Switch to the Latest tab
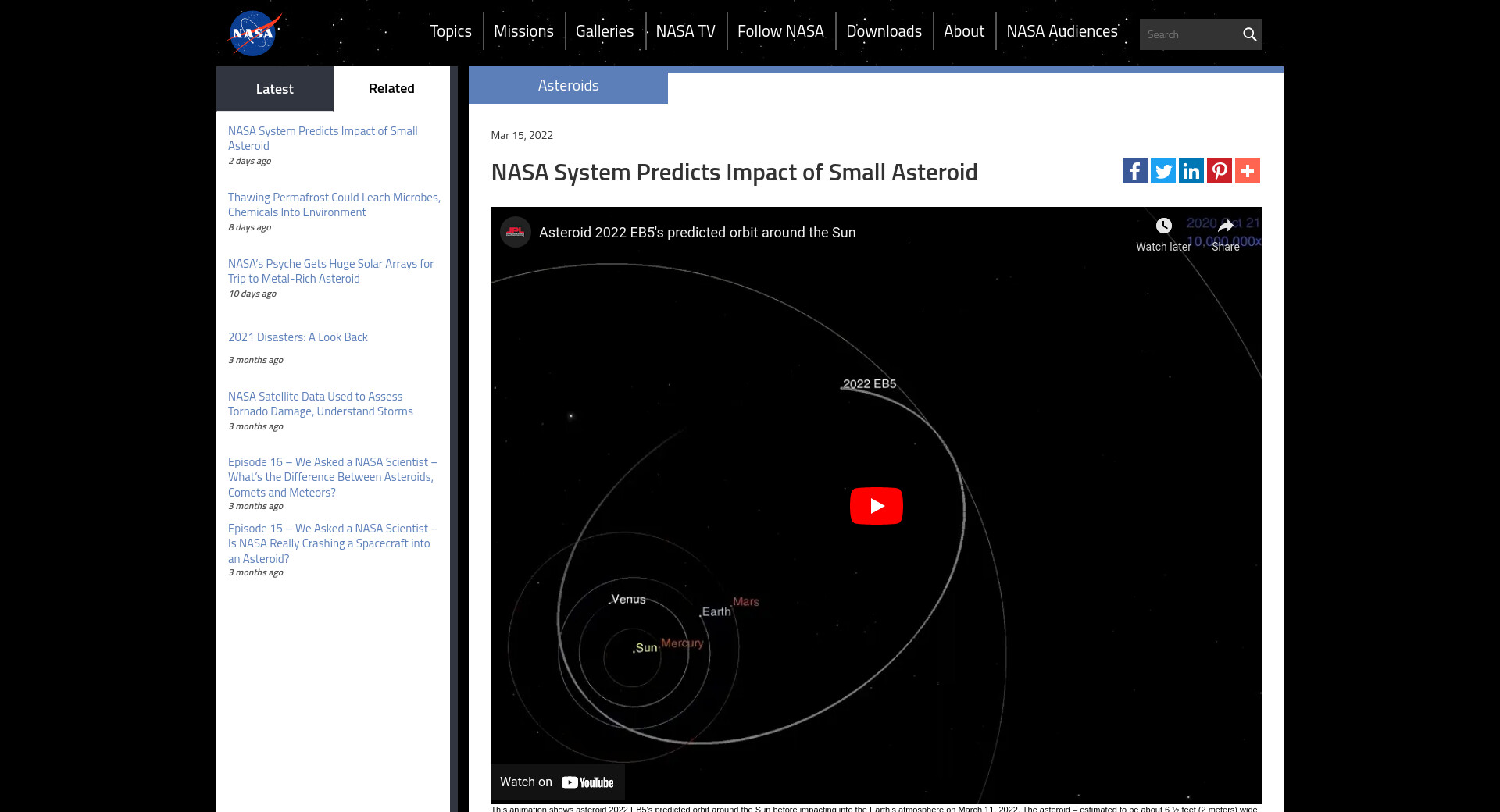Viewport: 1500px width, 812px height. pyautogui.click(x=274, y=89)
